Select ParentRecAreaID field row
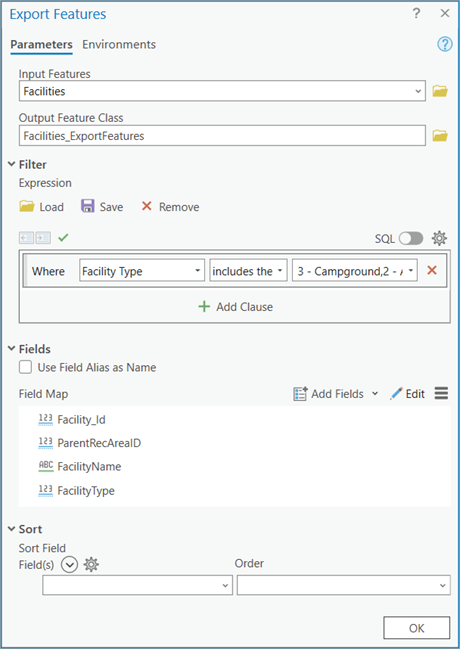460x649 pixels. pos(234,443)
